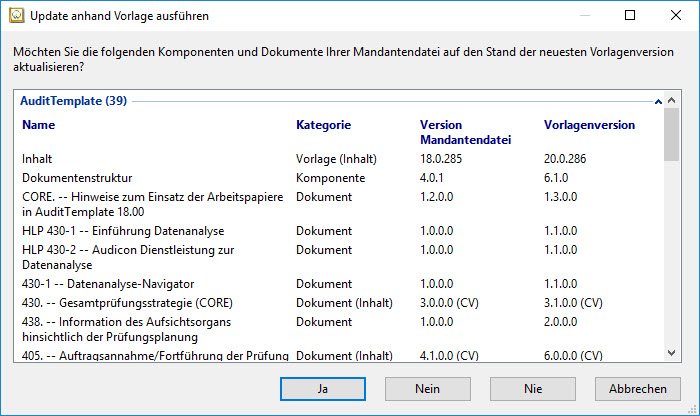Select the CORE Hinweise zum Einsatz row

(x=150, y=204)
